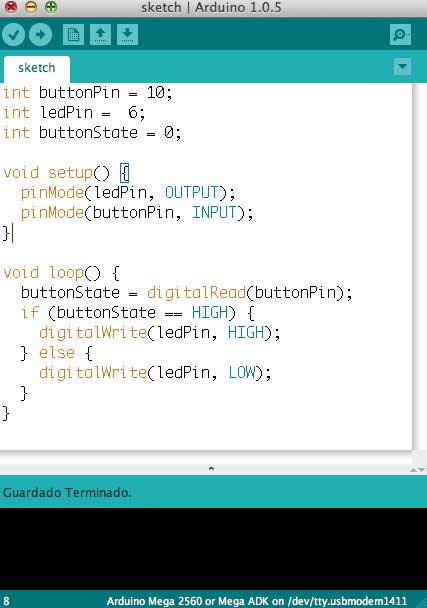Click the 'int buttonState = 0;' line
The height and width of the screenshot is (608, 427).
coord(92,133)
